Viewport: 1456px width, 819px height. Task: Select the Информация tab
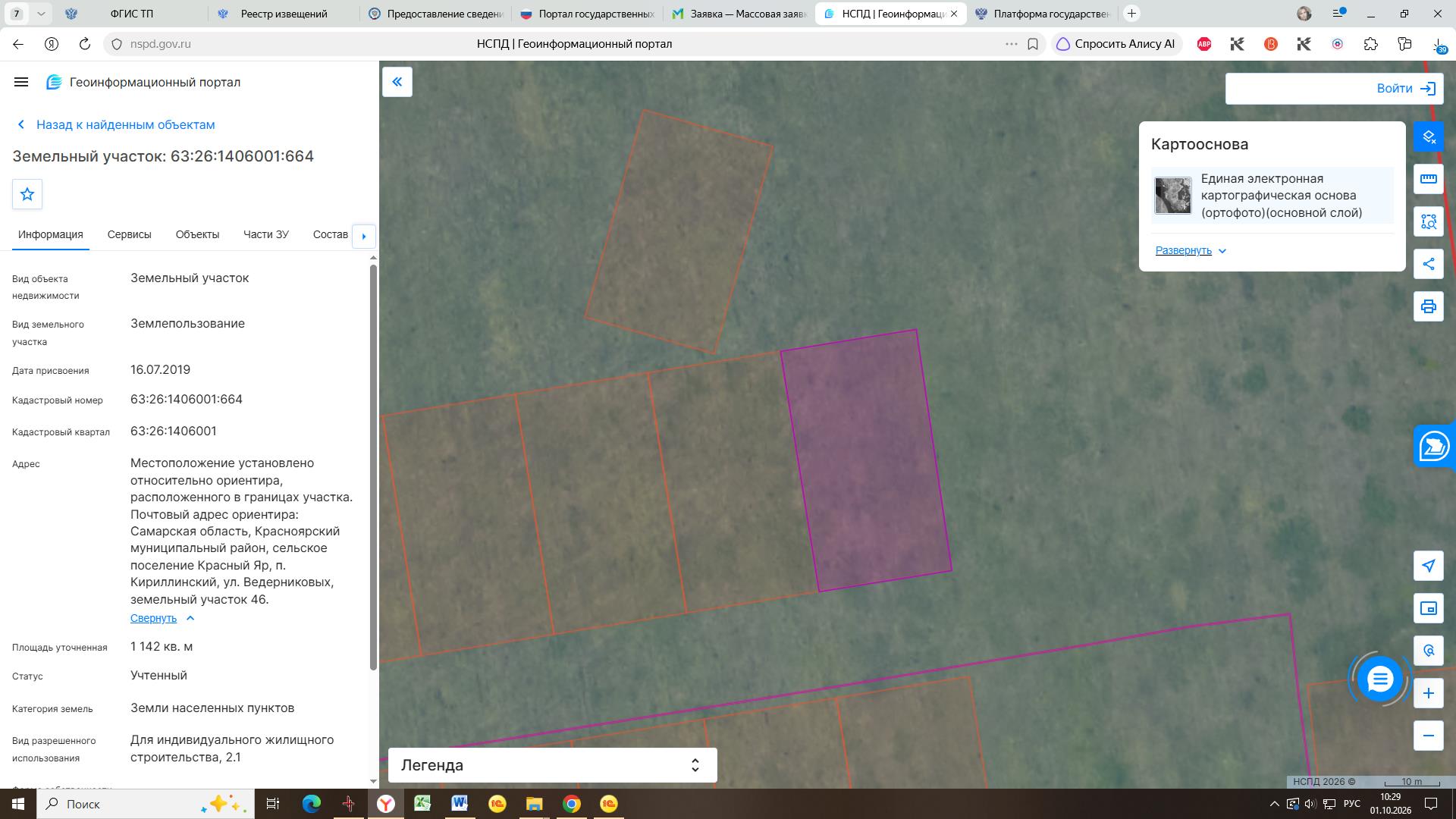tap(51, 234)
